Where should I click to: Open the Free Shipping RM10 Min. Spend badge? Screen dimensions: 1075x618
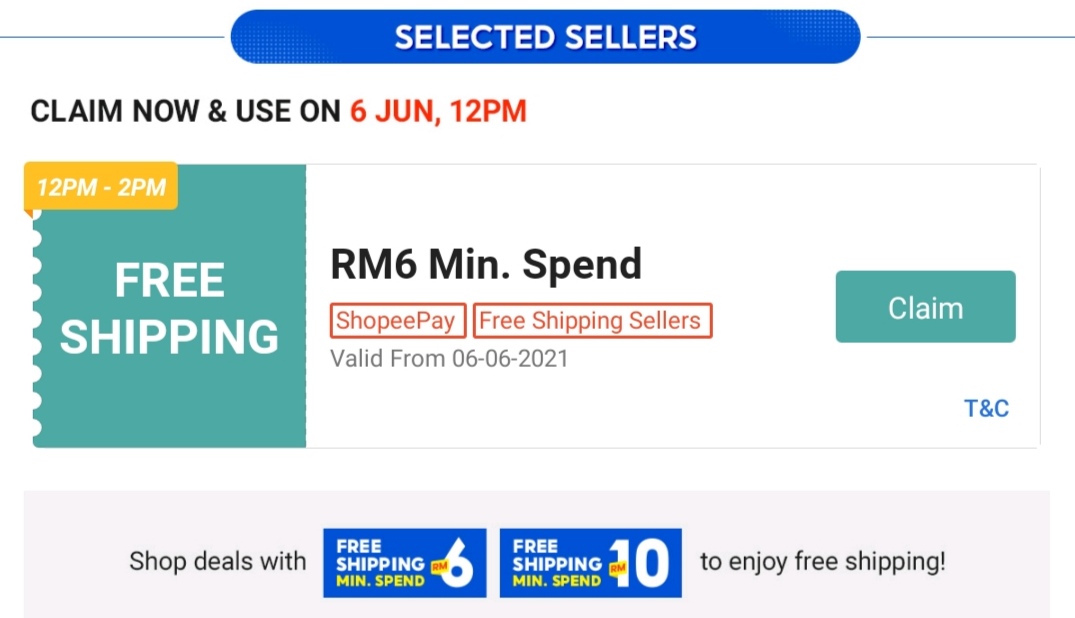pyautogui.click(x=590, y=563)
